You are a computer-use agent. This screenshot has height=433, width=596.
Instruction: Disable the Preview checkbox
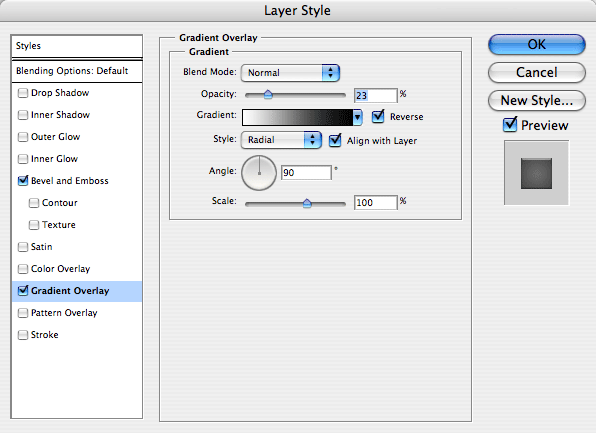(510, 125)
